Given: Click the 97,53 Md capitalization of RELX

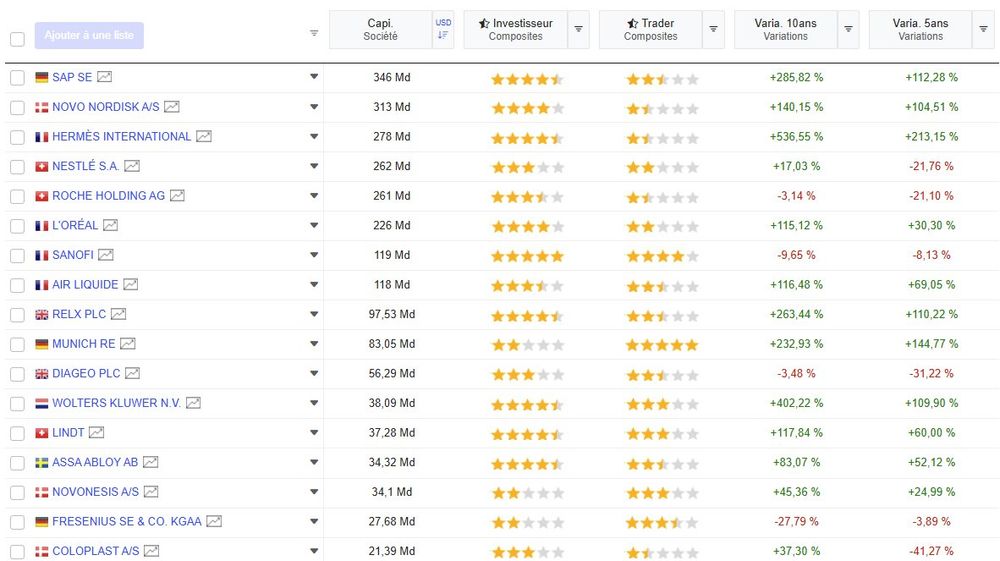Looking at the screenshot, I should click(392, 315).
